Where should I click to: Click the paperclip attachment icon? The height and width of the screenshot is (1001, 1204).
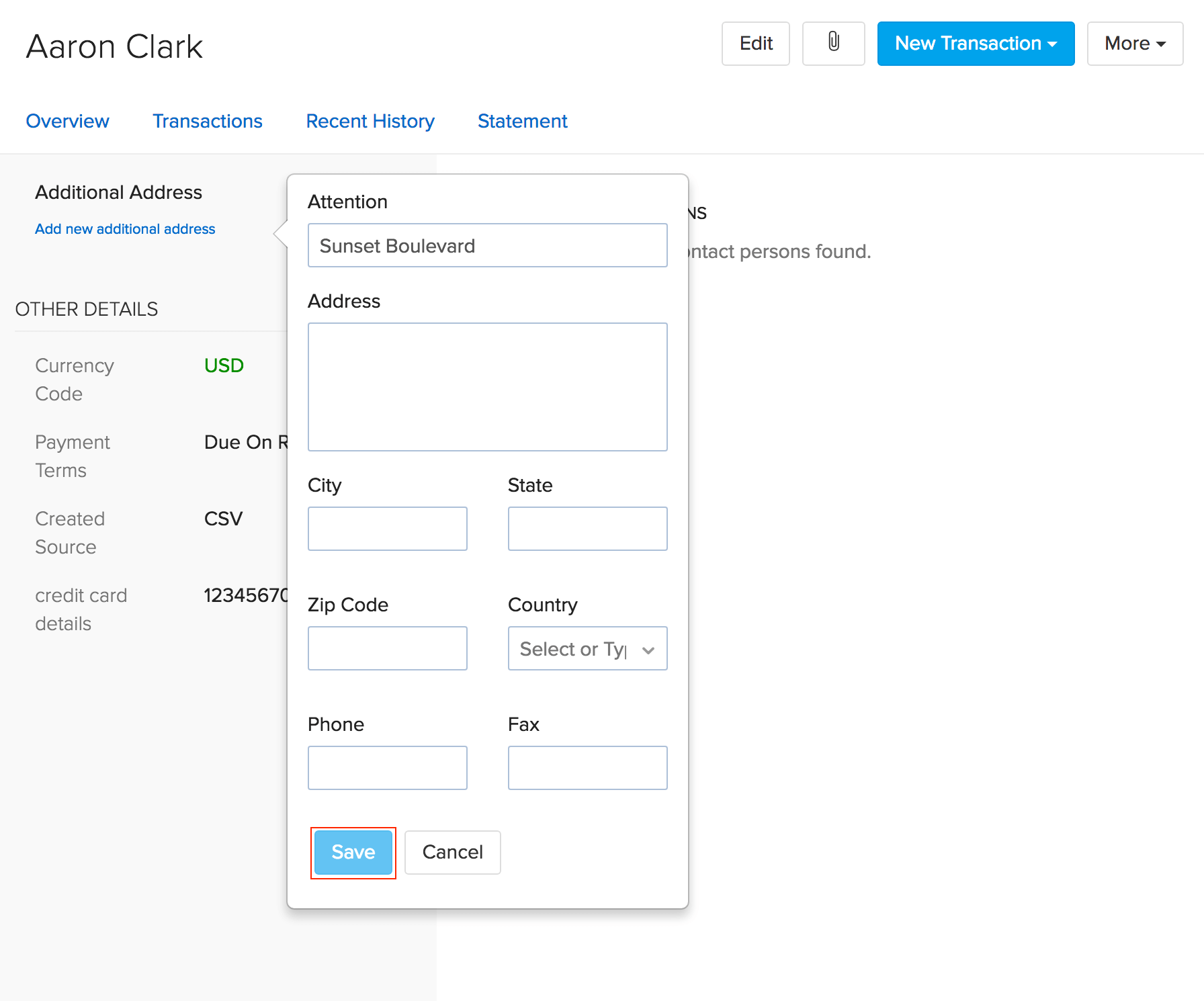[833, 43]
